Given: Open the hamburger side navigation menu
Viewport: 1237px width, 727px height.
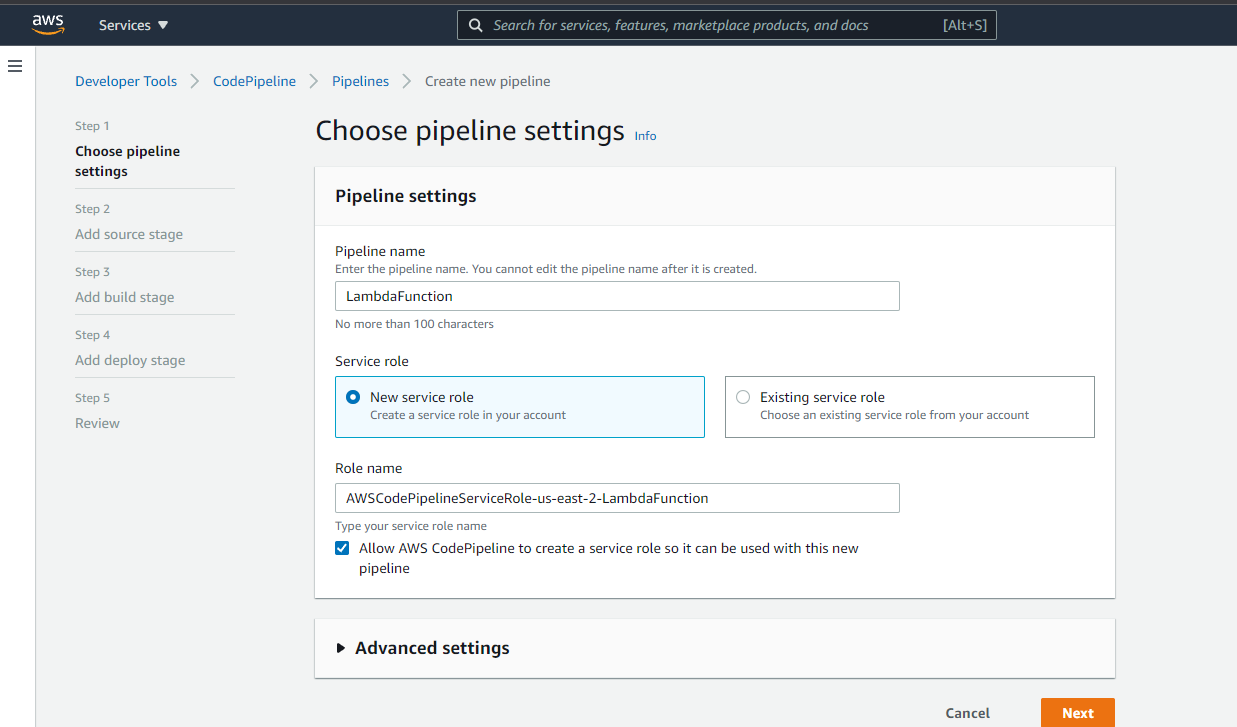Looking at the screenshot, I should point(15,66).
